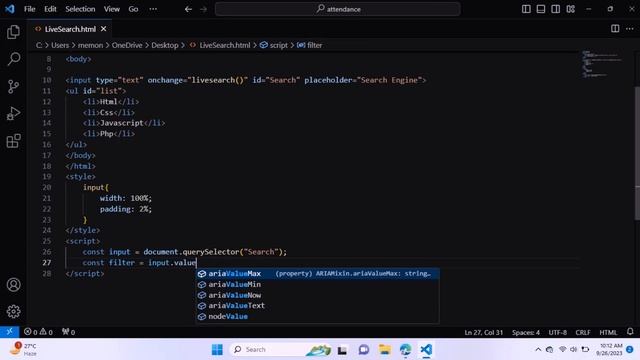
Task: Open the File menu
Action: point(29,9)
